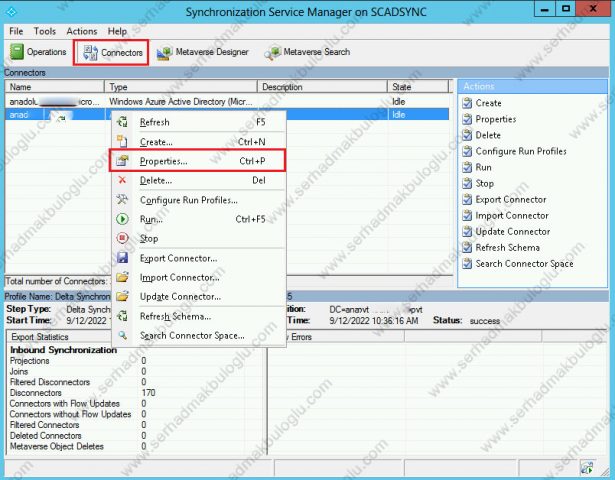Click icon beside Stop in Actions pane
The height and width of the screenshot is (480, 615).
467,184
